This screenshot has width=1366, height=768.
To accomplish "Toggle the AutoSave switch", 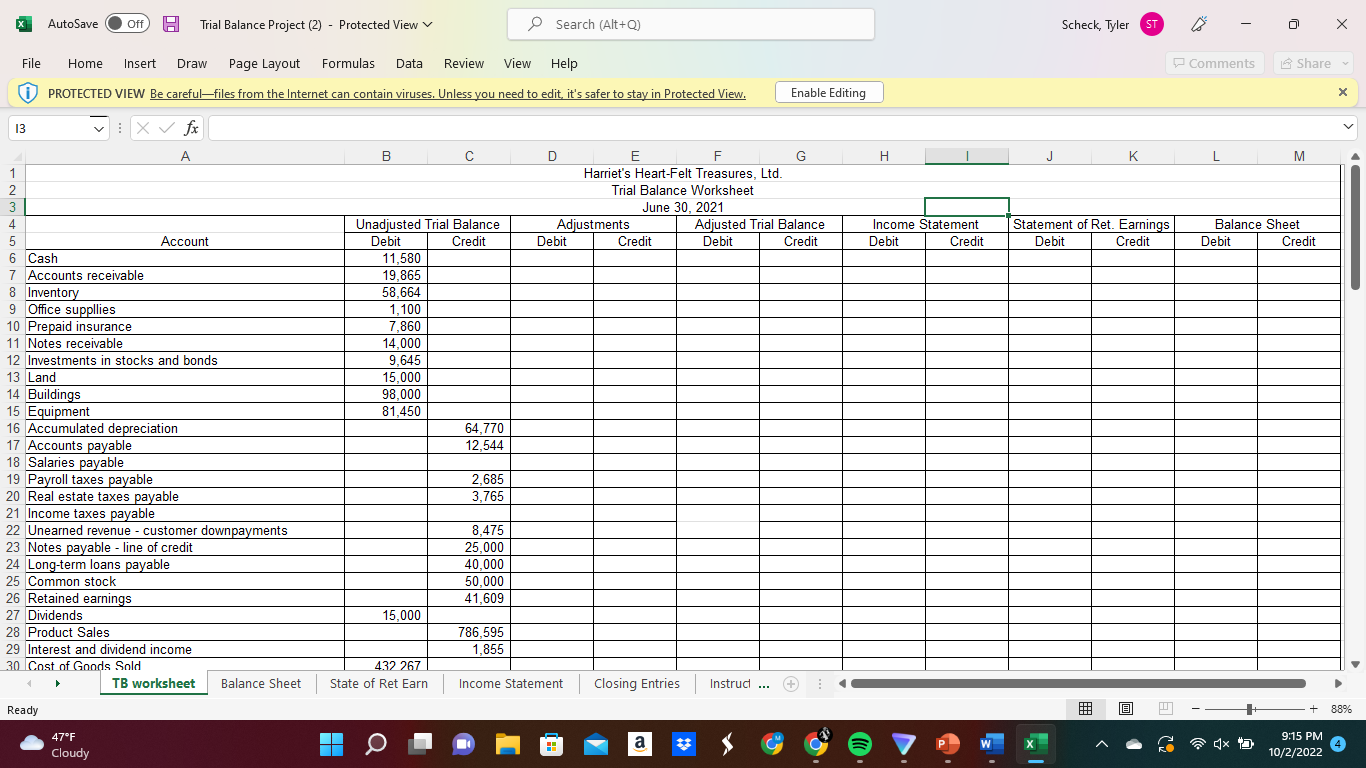I will [x=128, y=24].
